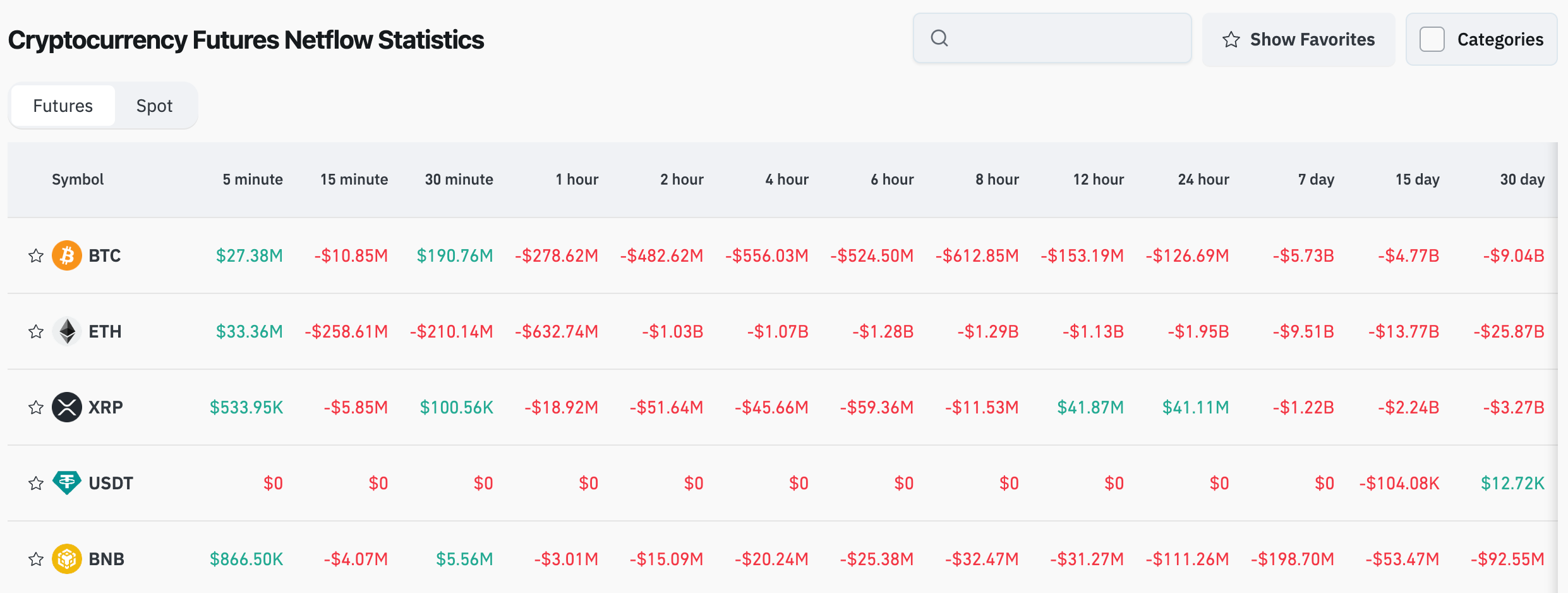Favorite BTC using its star icon
Image resolution: width=1568 pixels, height=593 pixels.
[x=36, y=255]
